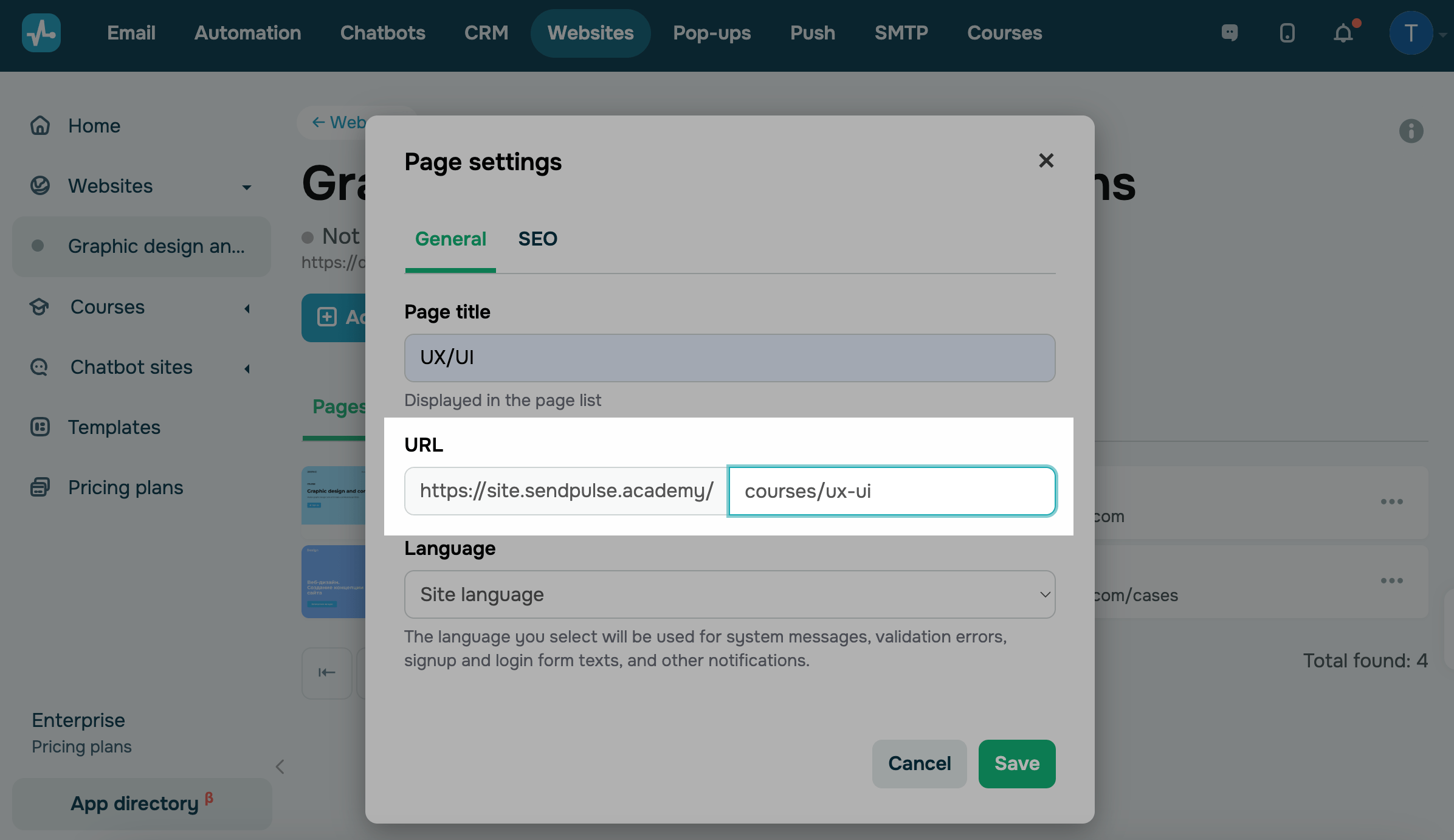Click the URL slug input field
1454x840 pixels.
[891, 491]
